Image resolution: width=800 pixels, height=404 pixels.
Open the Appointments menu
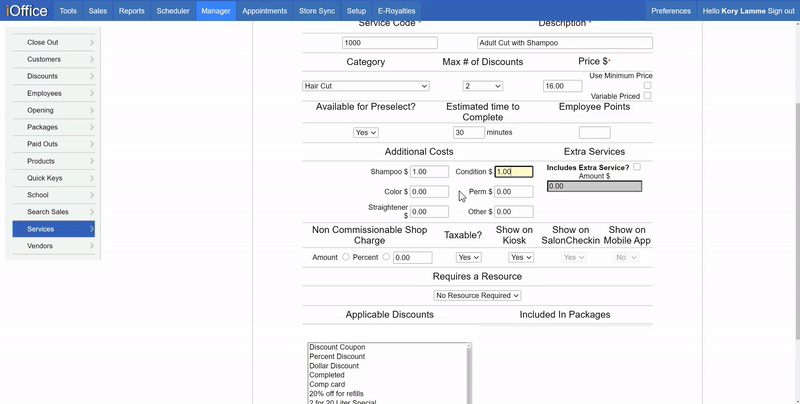coord(265,11)
